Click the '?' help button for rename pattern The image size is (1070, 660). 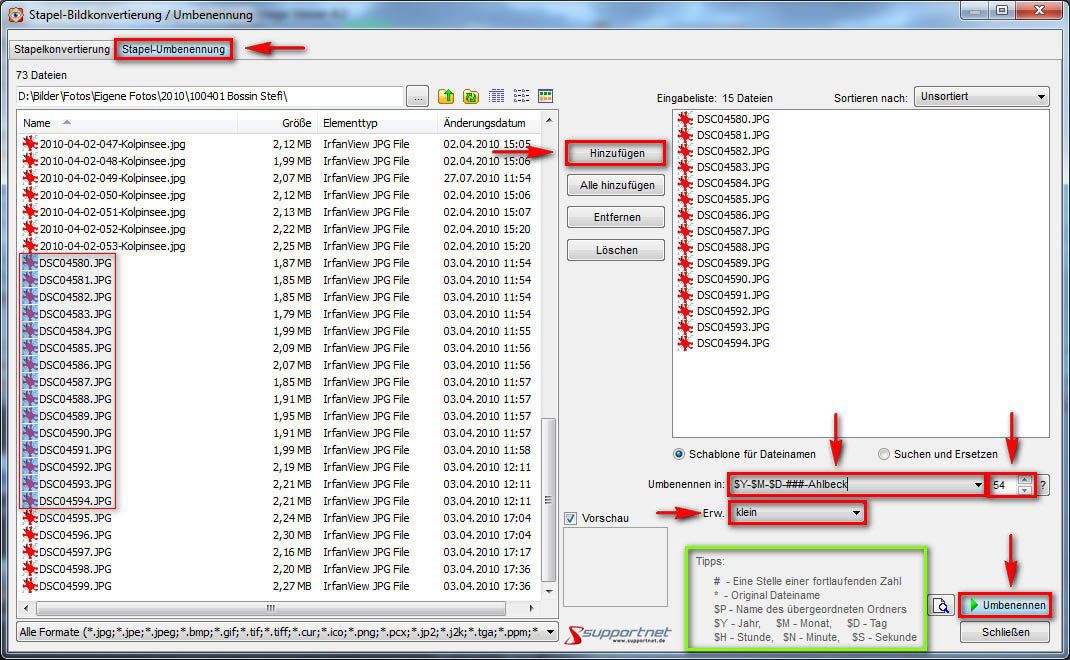[1043, 485]
